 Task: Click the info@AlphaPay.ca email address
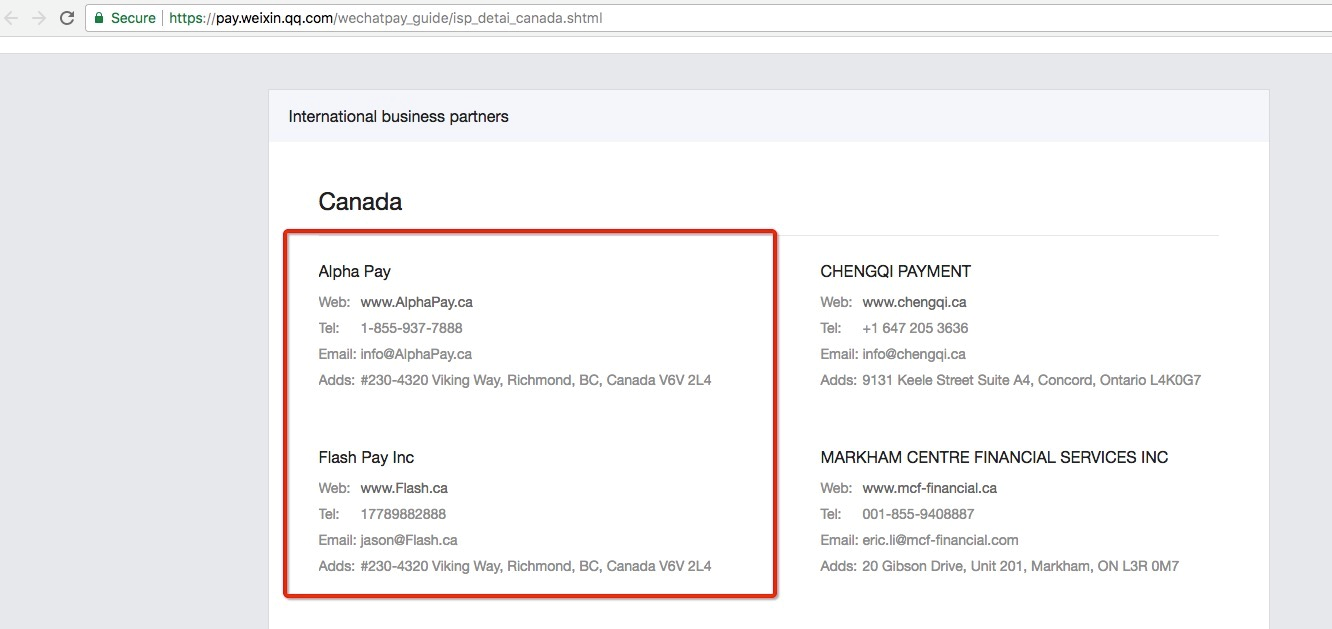(x=416, y=354)
